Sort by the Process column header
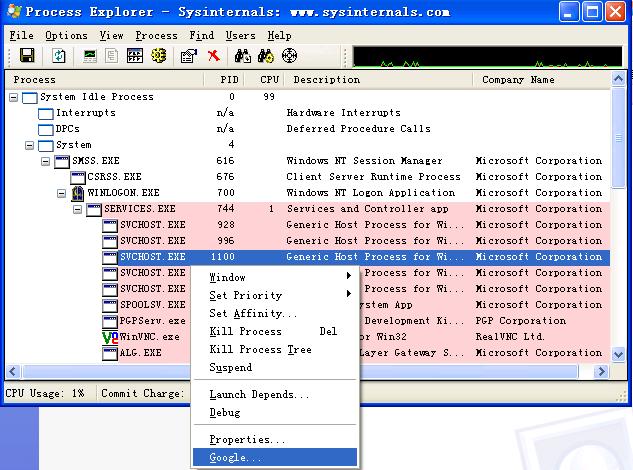 click(105, 80)
